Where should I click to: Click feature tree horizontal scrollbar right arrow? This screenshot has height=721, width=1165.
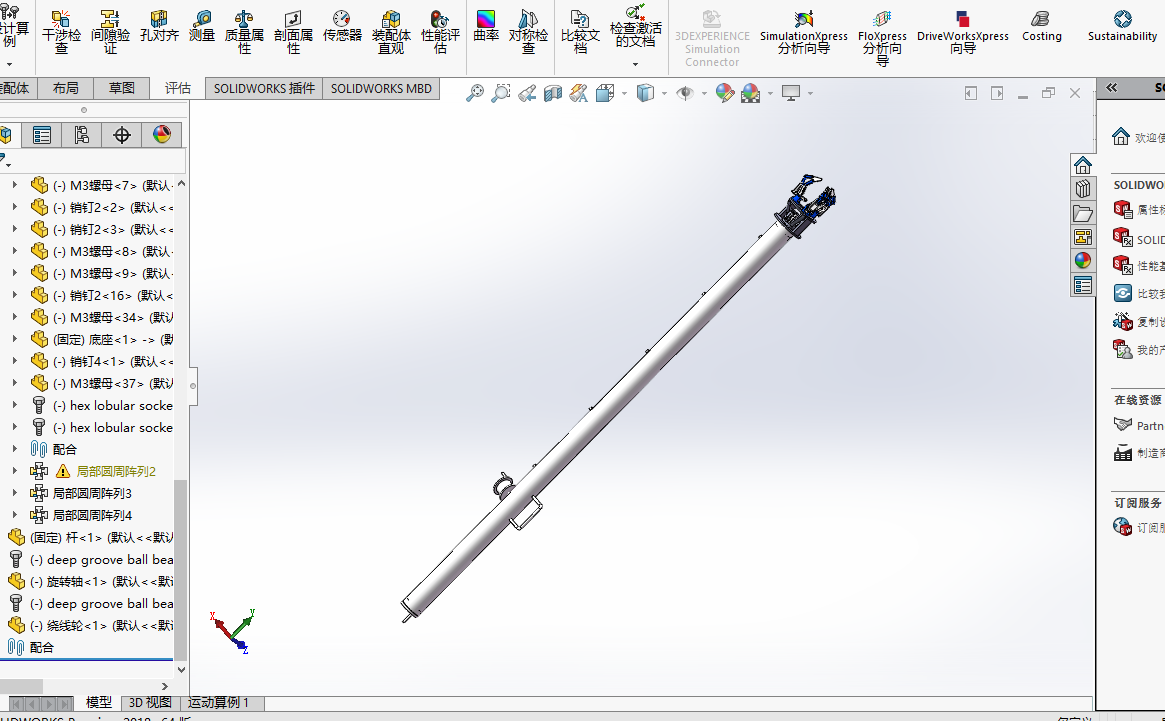tap(165, 686)
